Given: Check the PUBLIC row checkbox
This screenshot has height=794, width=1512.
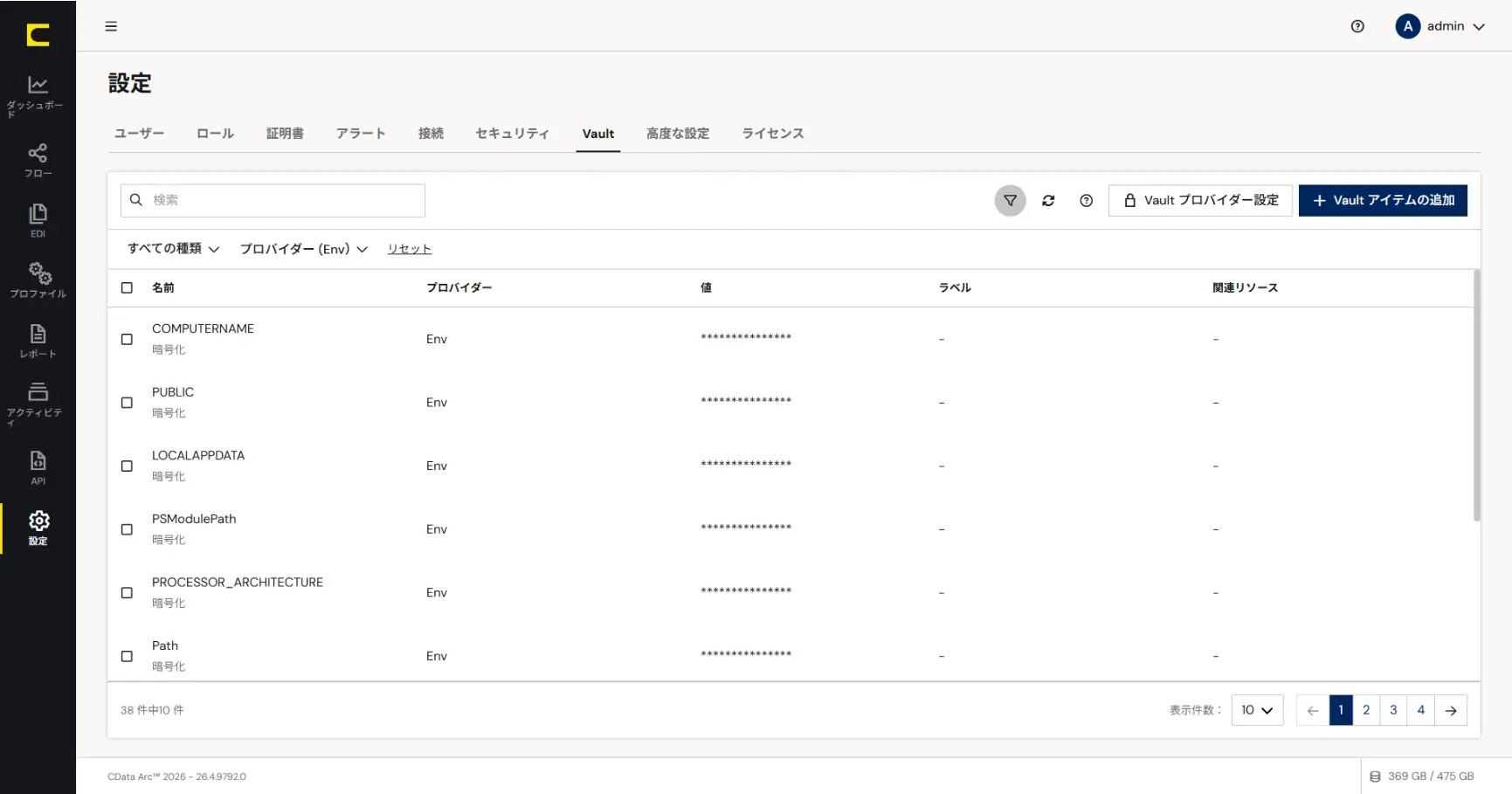Looking at the screenshot, I should [127, 403].
